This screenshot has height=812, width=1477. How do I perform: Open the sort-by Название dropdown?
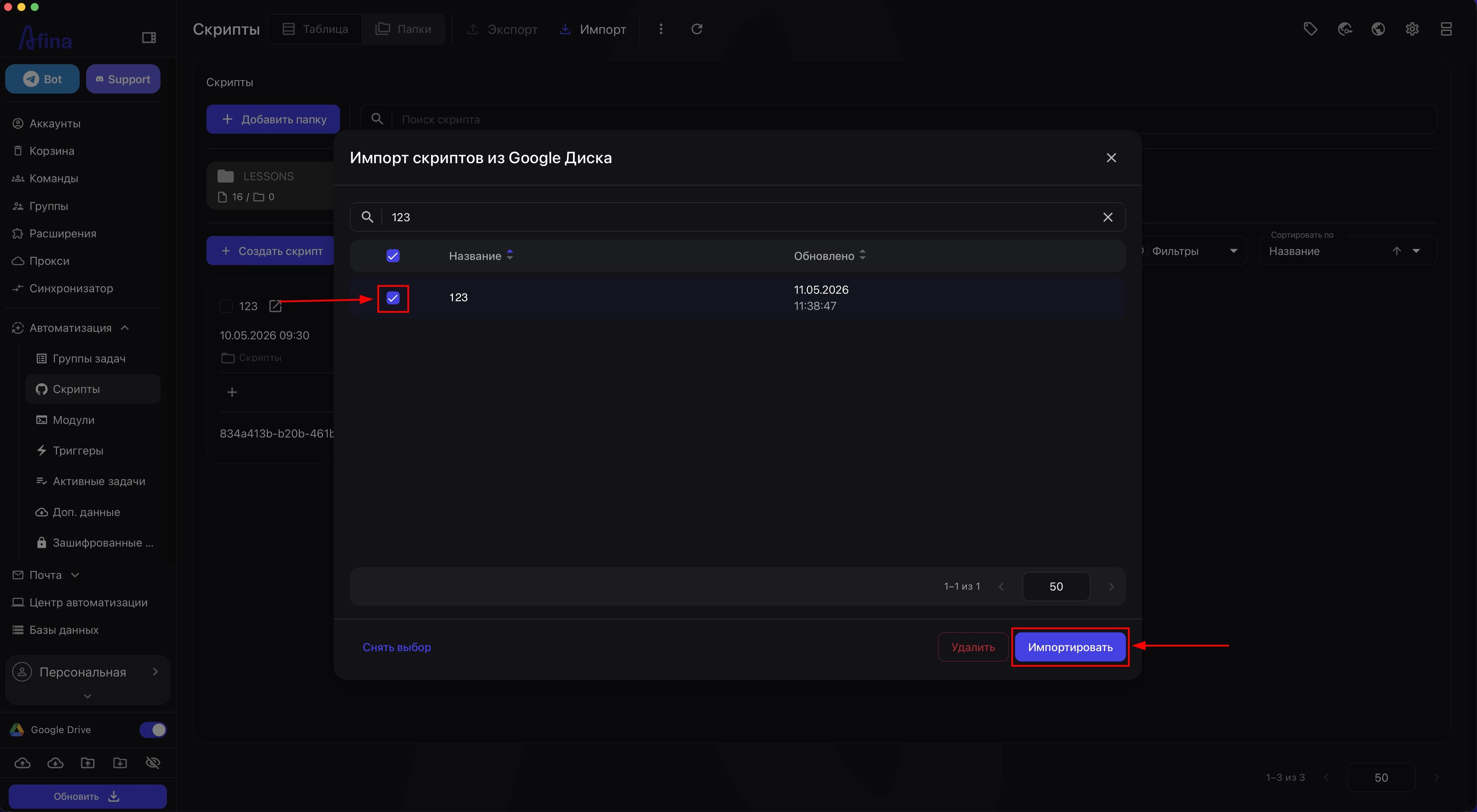click(x=1347, y=251)
